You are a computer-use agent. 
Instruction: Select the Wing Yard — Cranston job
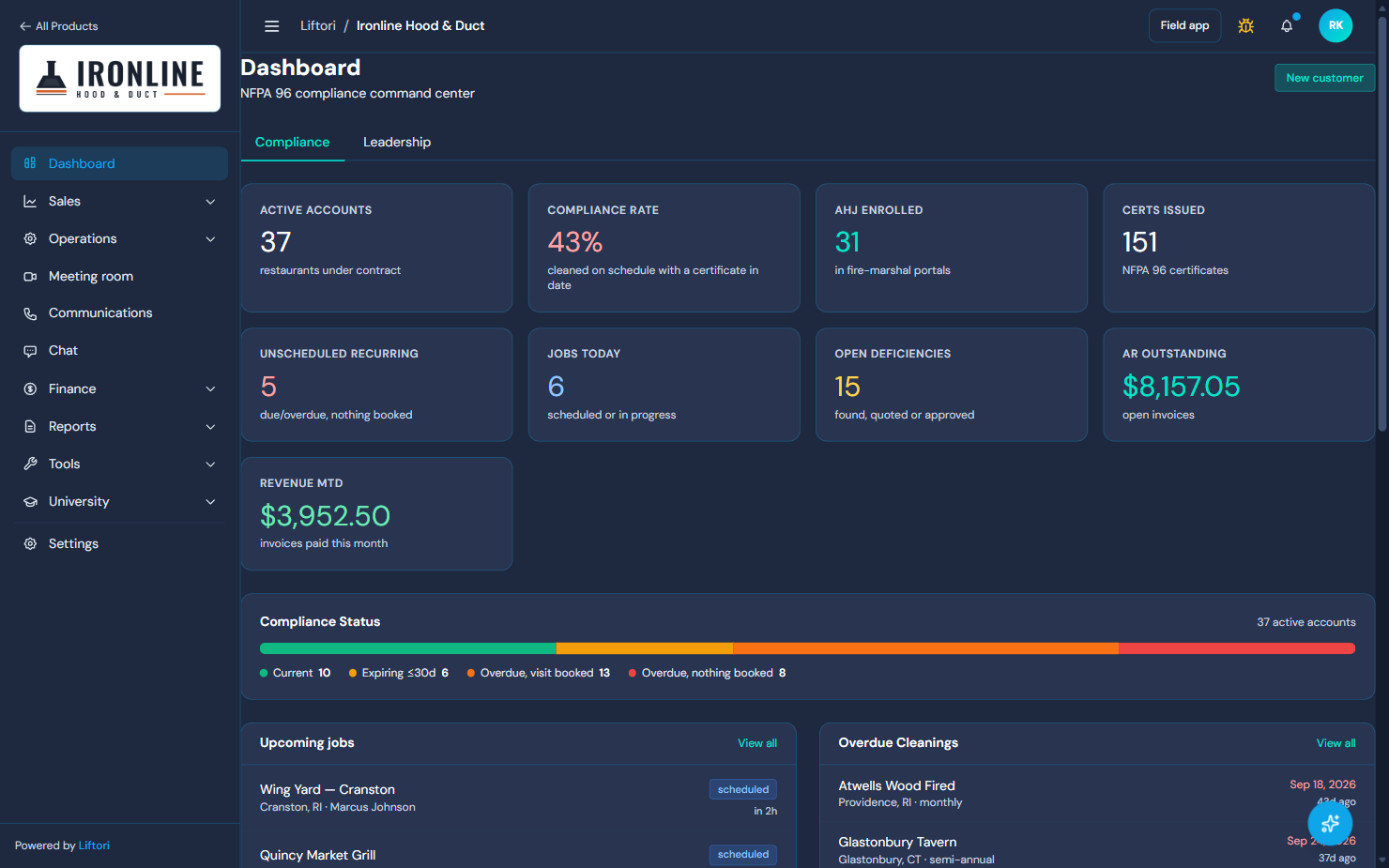tap(518, 798)
